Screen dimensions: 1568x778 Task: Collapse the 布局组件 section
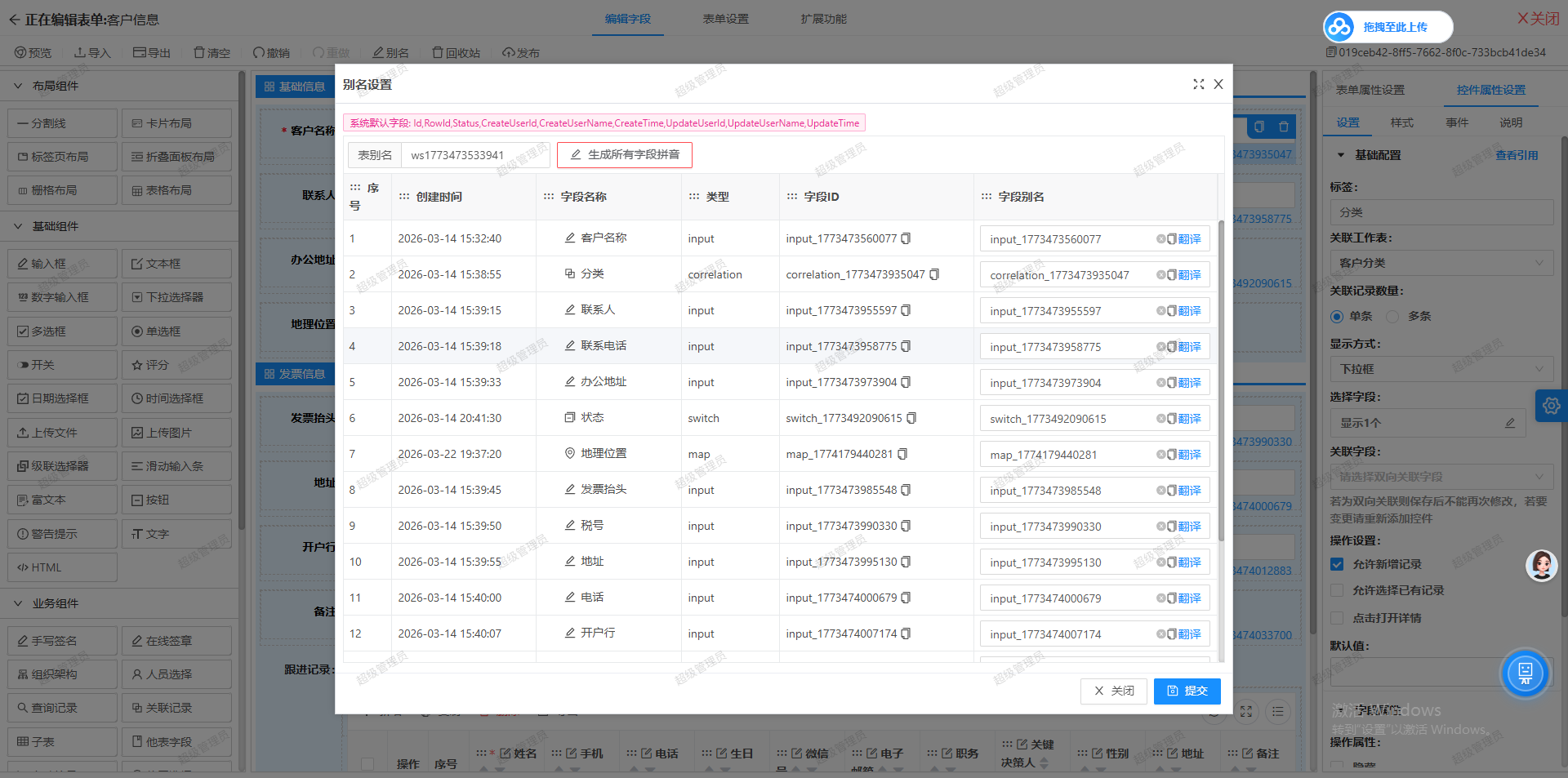18,86
